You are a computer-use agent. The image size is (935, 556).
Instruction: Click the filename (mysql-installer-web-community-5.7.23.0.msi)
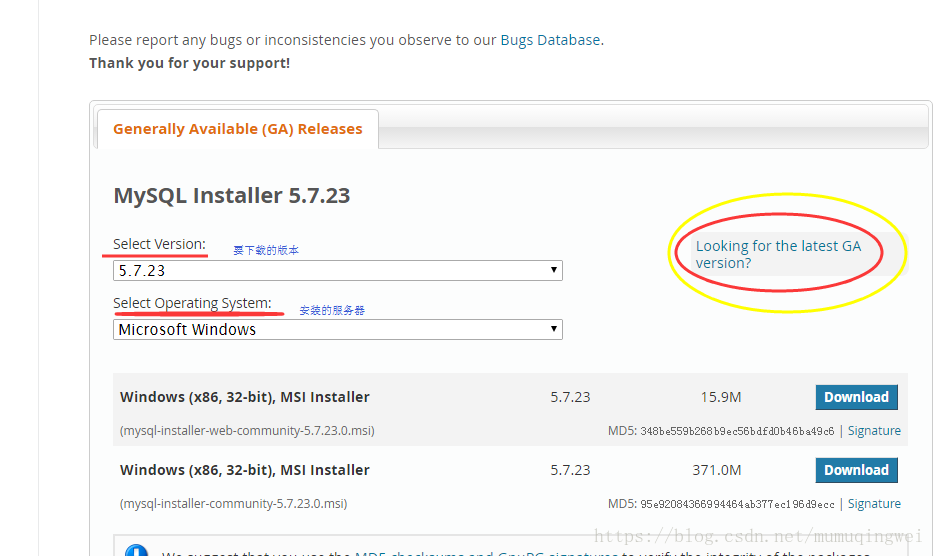pyautogui.click(x=247, y=431)
